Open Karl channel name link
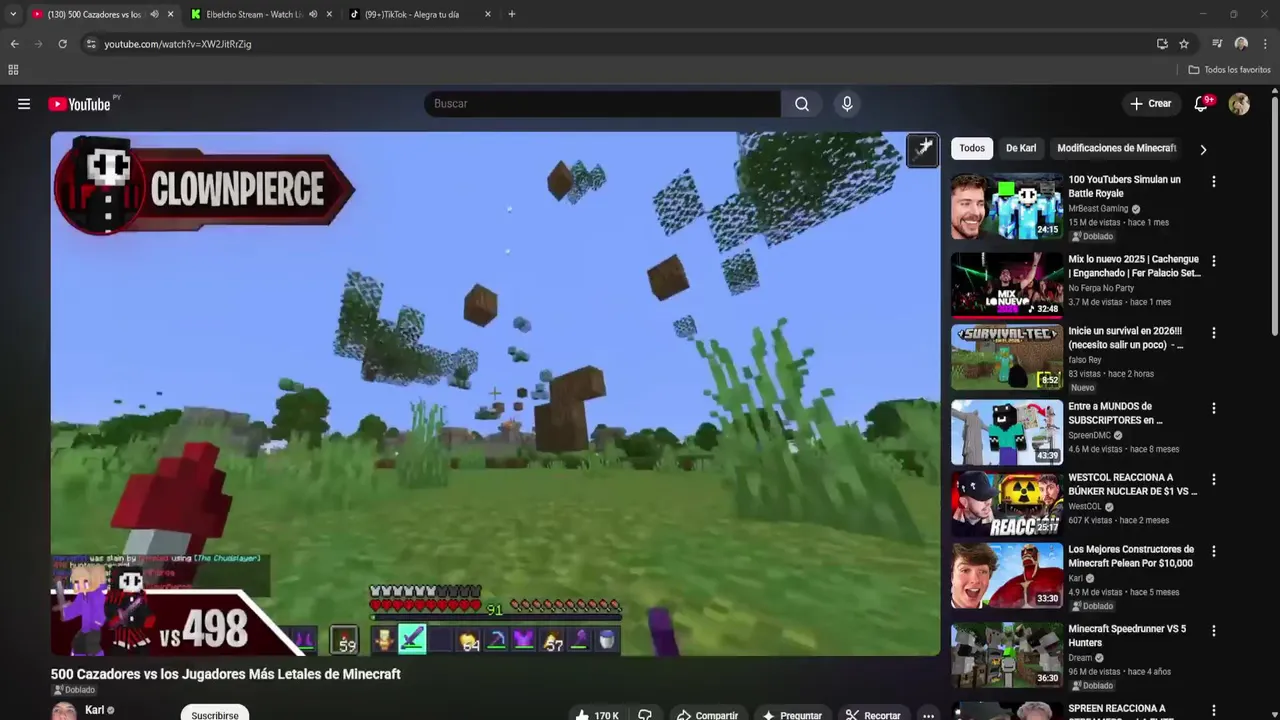The image size is (1280, 720). (95, 710)
